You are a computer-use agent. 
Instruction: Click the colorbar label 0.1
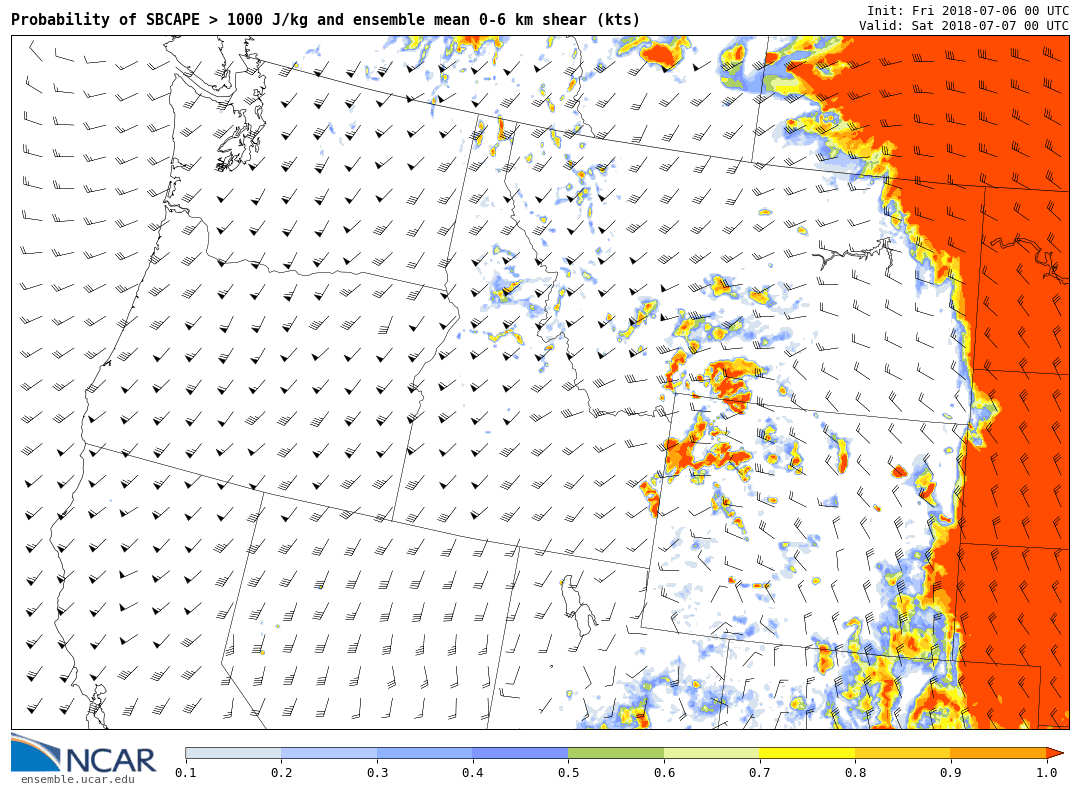(186, 773)
